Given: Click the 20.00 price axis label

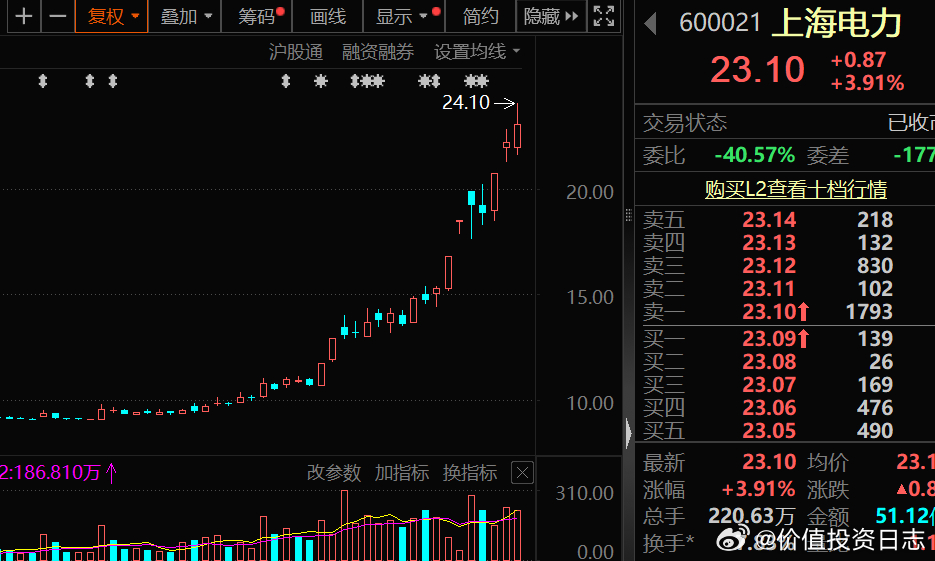Looking at the screenshot, I should [x=590, y=193].
